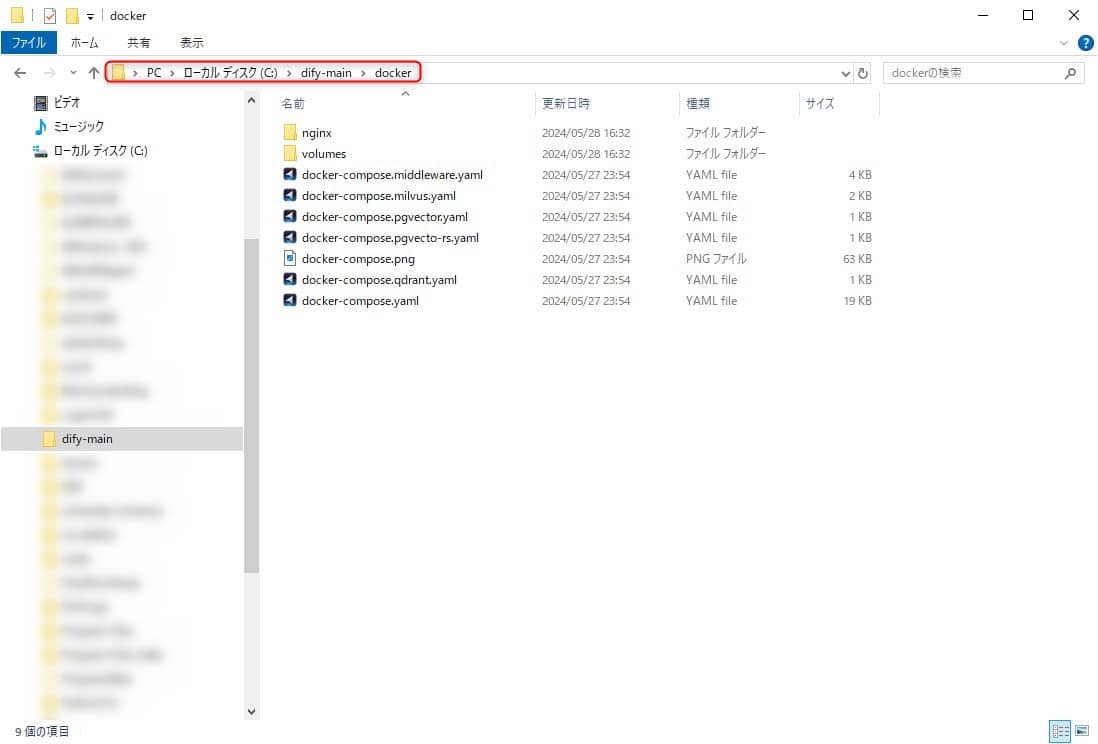The image size is (1098, 744).
Task: Sort files by clicking the 名前 column header
Action: (293, 103)
